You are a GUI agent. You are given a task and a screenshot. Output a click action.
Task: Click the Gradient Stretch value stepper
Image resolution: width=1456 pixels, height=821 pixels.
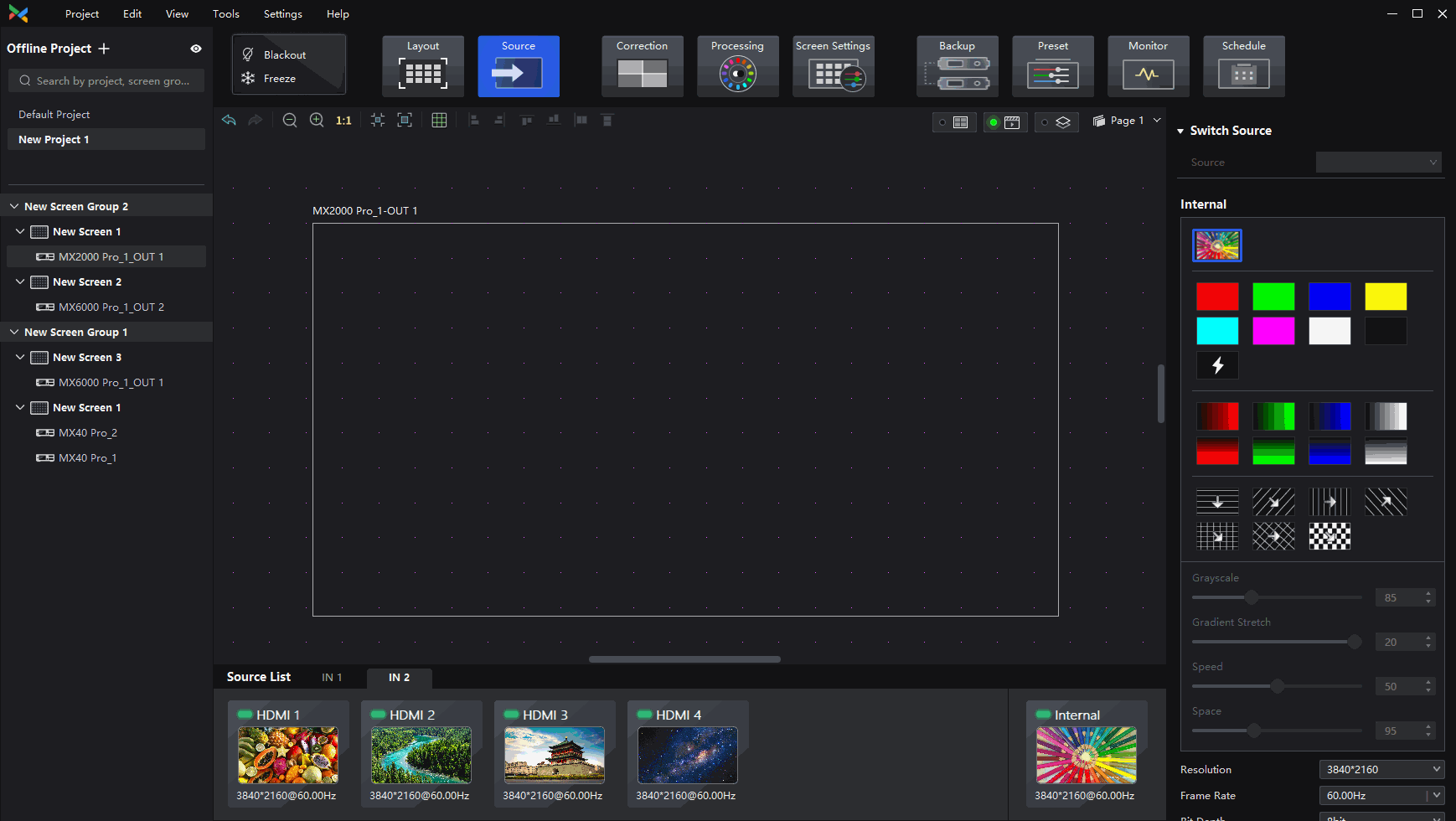point(1428,642)
